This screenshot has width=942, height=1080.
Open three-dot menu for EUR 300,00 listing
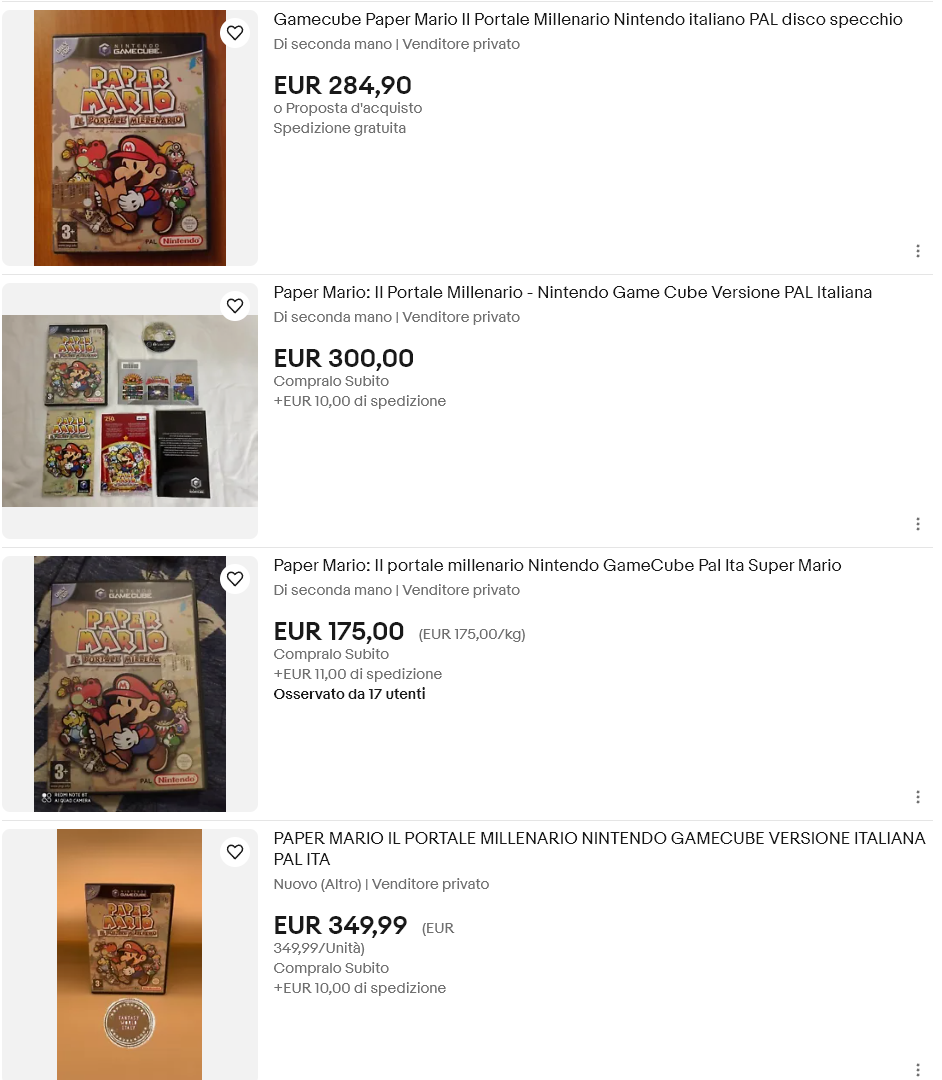917,524
